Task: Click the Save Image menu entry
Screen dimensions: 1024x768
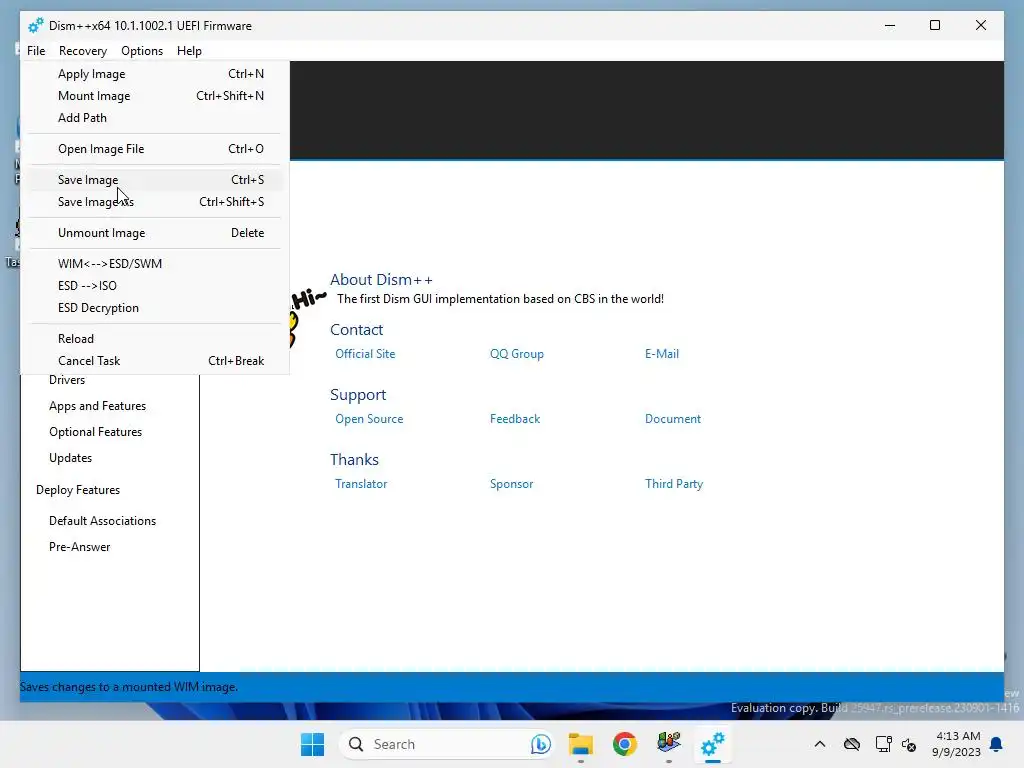Action: [155, 180]
